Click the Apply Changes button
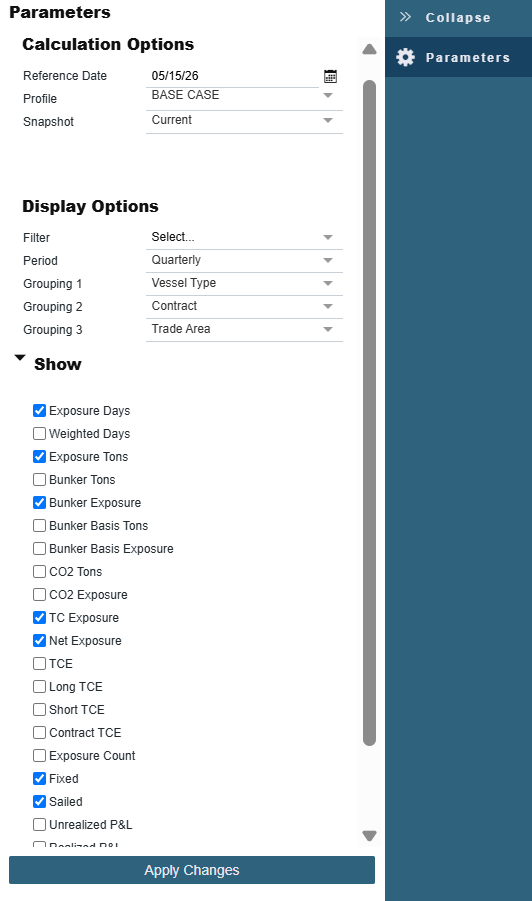This screenshot has height=901, width=532. click(192, 870)
